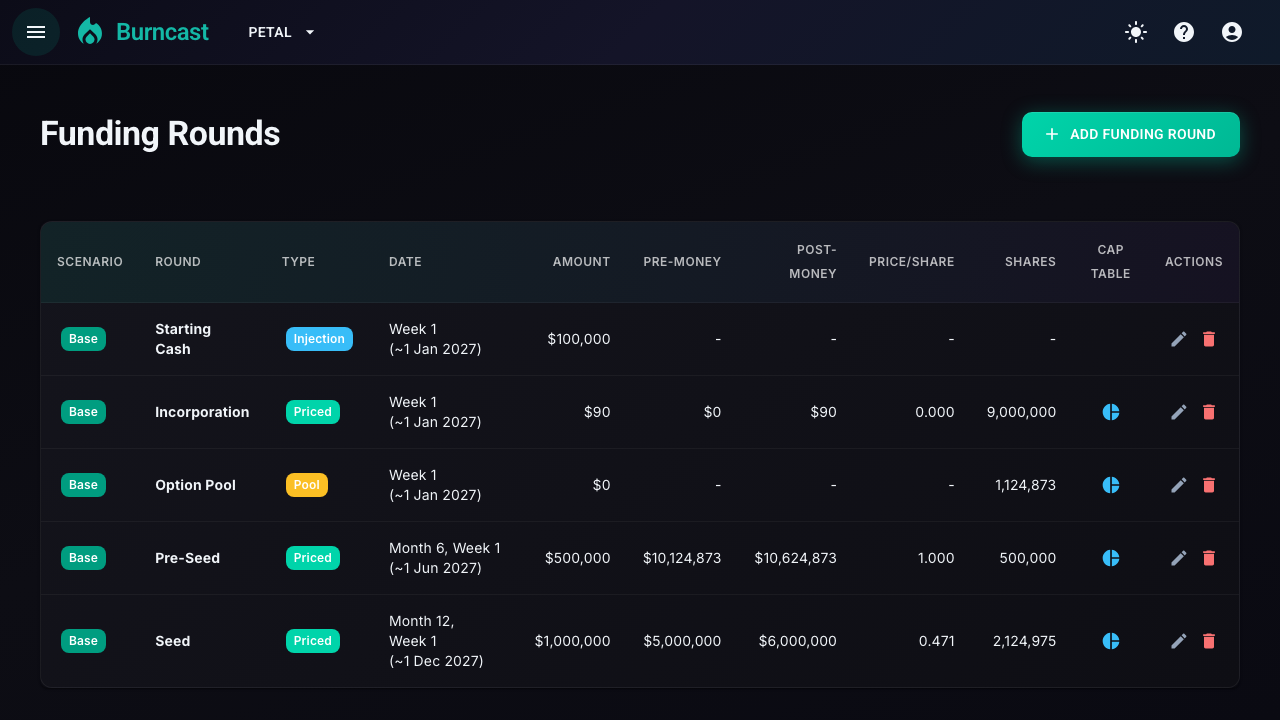Click the Priced badge in Incorporation row

313,412
